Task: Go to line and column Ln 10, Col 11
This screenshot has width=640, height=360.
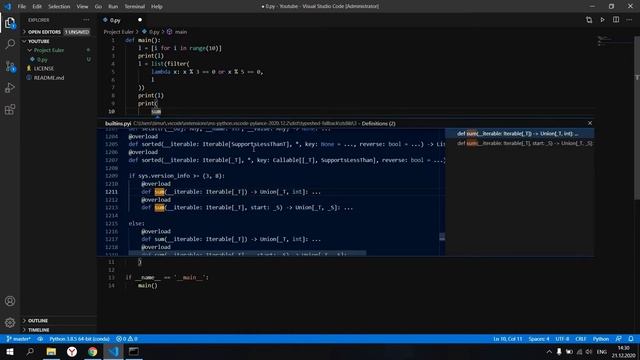Action: (x=507, y=339)
